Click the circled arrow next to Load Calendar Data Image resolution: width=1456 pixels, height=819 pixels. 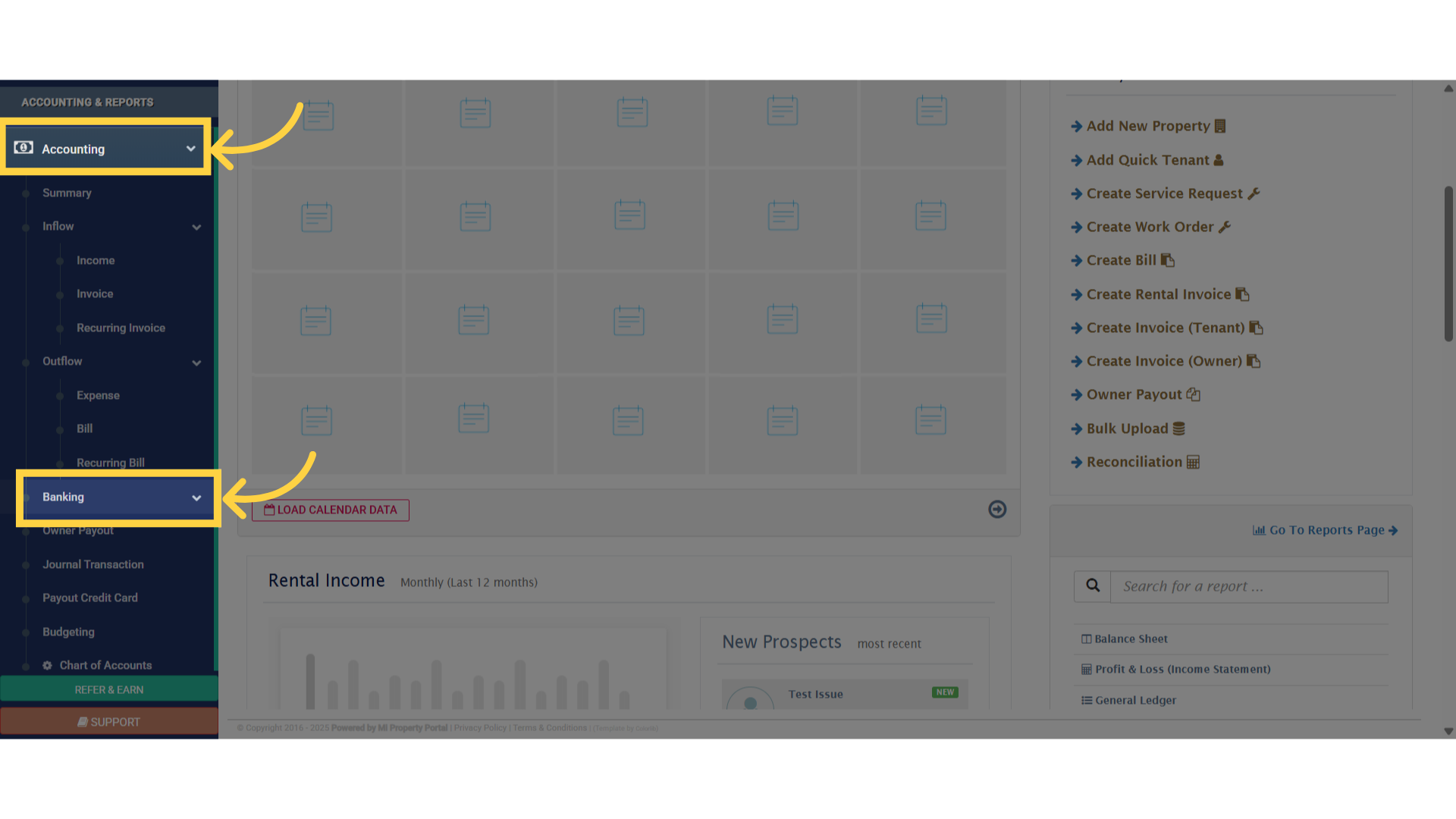tap(997, 510)
